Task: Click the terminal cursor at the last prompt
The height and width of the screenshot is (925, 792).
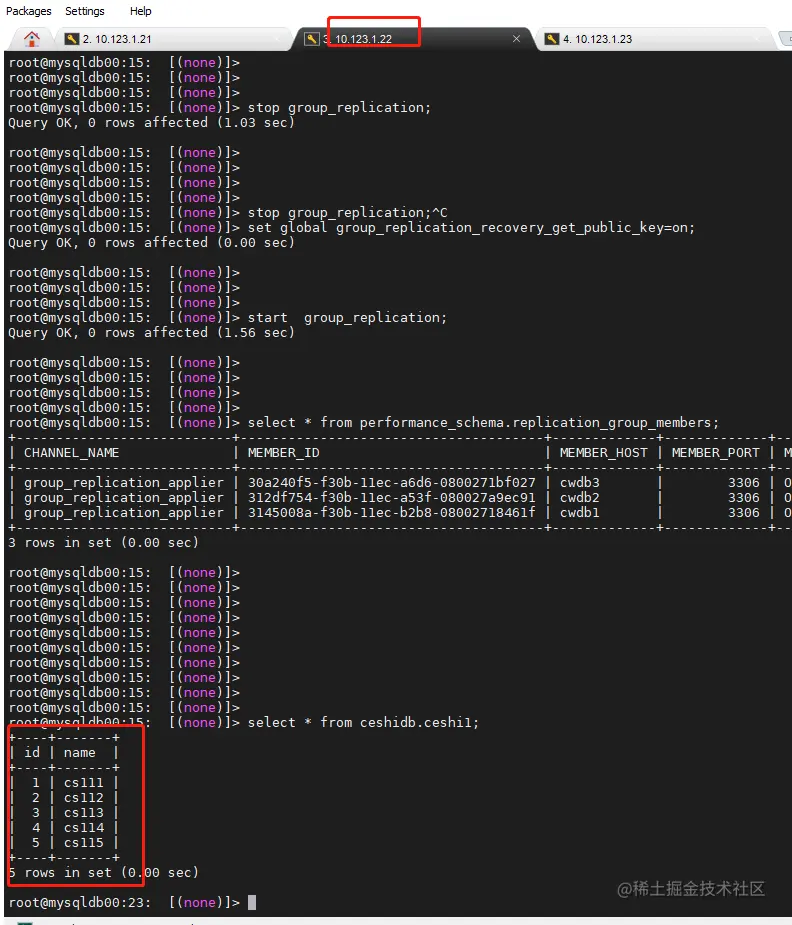Action: coord(252,902)
